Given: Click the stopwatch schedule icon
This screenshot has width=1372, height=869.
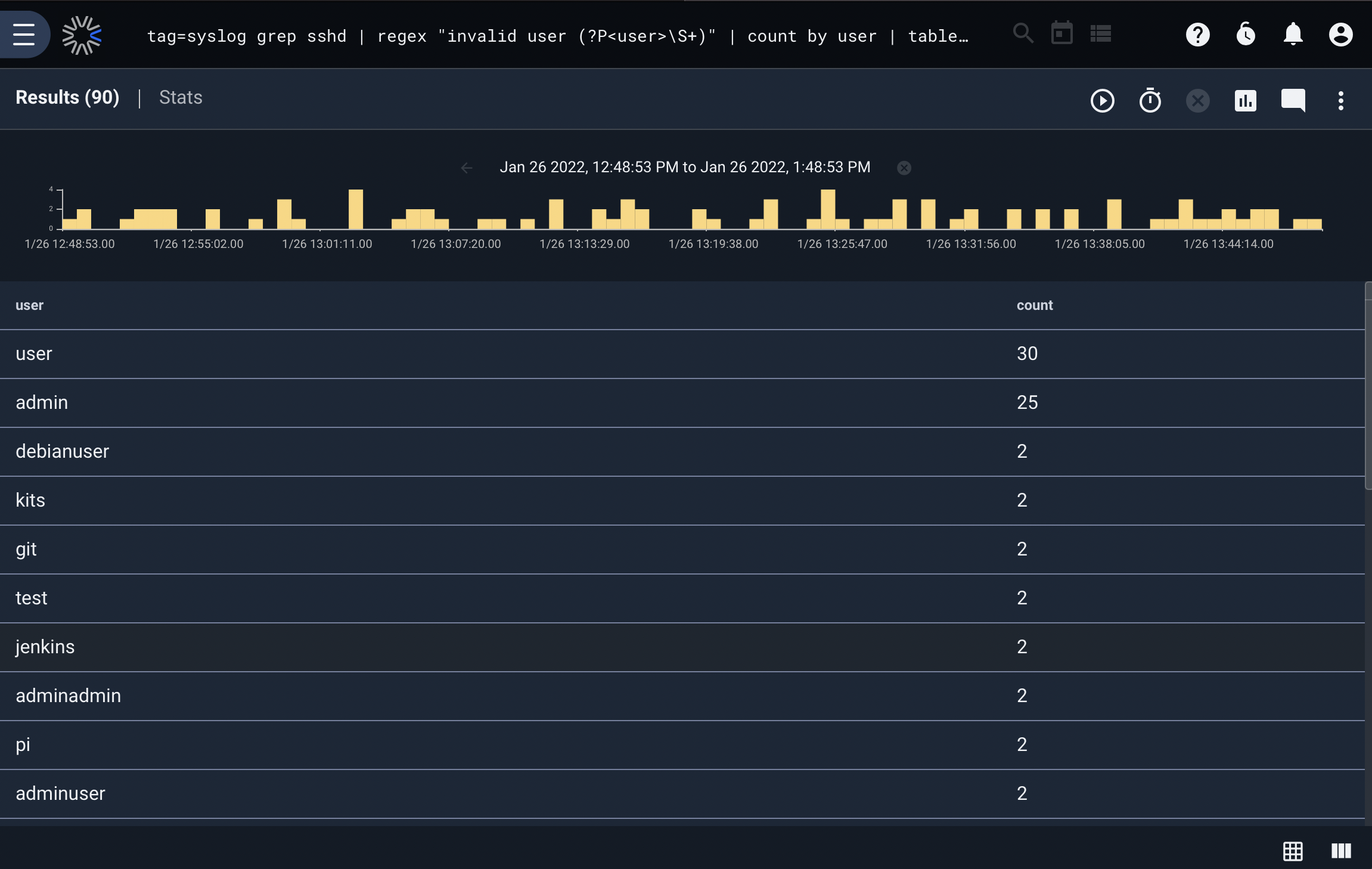Looking at the screenshot, I should [x=1150, y=100].
